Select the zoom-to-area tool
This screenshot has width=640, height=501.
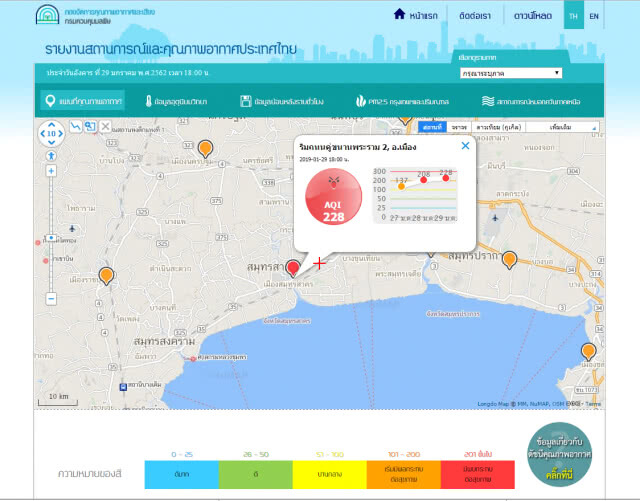pos(90,127)
